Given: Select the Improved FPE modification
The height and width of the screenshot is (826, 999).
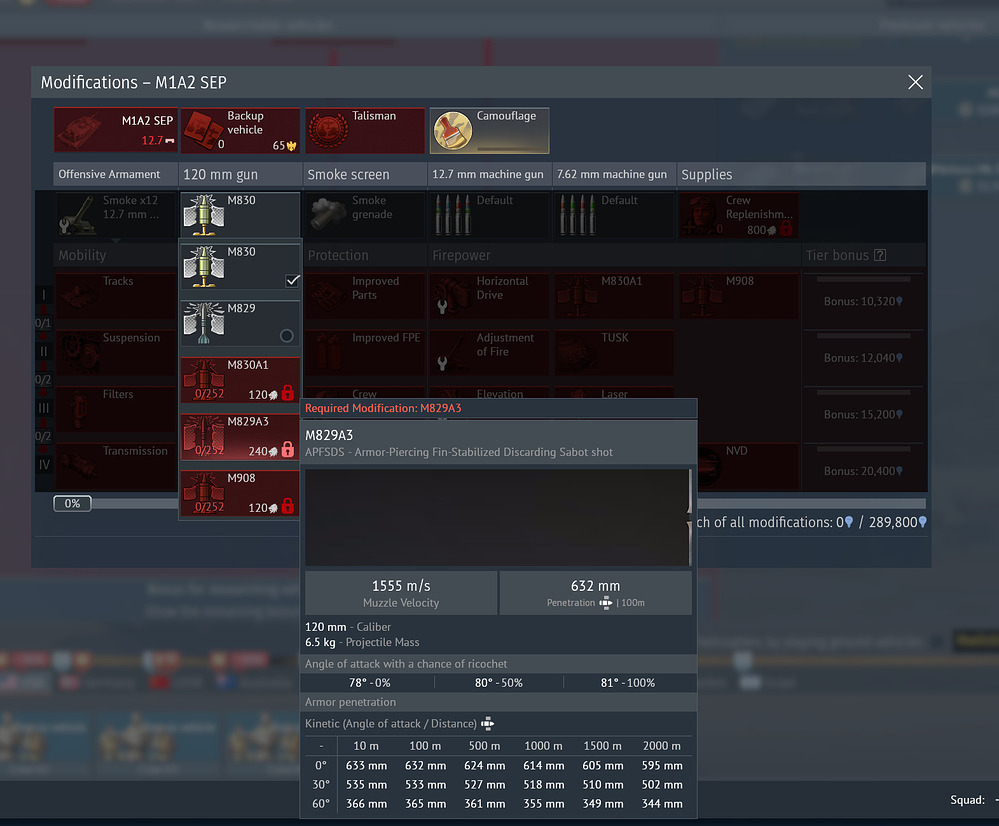Looking at the screenshot, I should [365, 352].
